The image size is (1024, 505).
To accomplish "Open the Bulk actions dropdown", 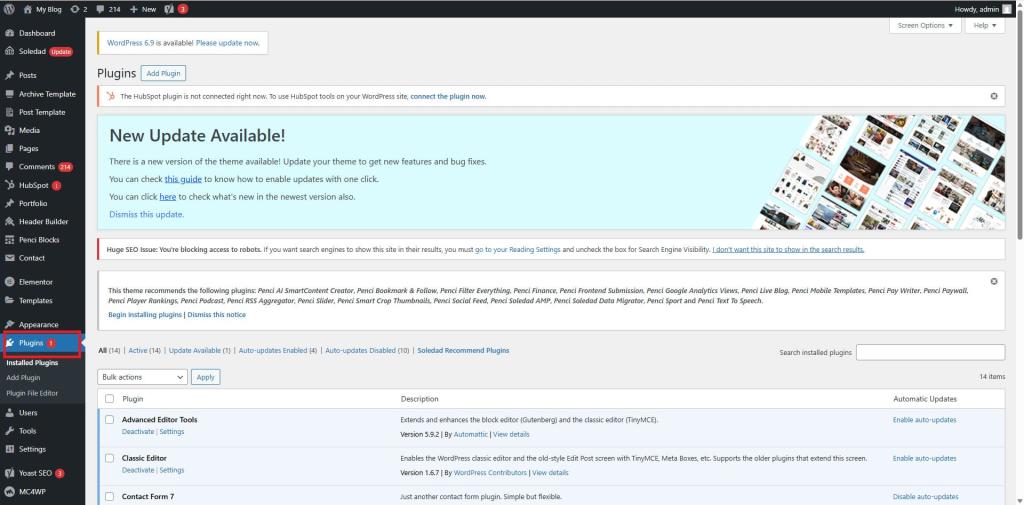I will tap(142, 377).
